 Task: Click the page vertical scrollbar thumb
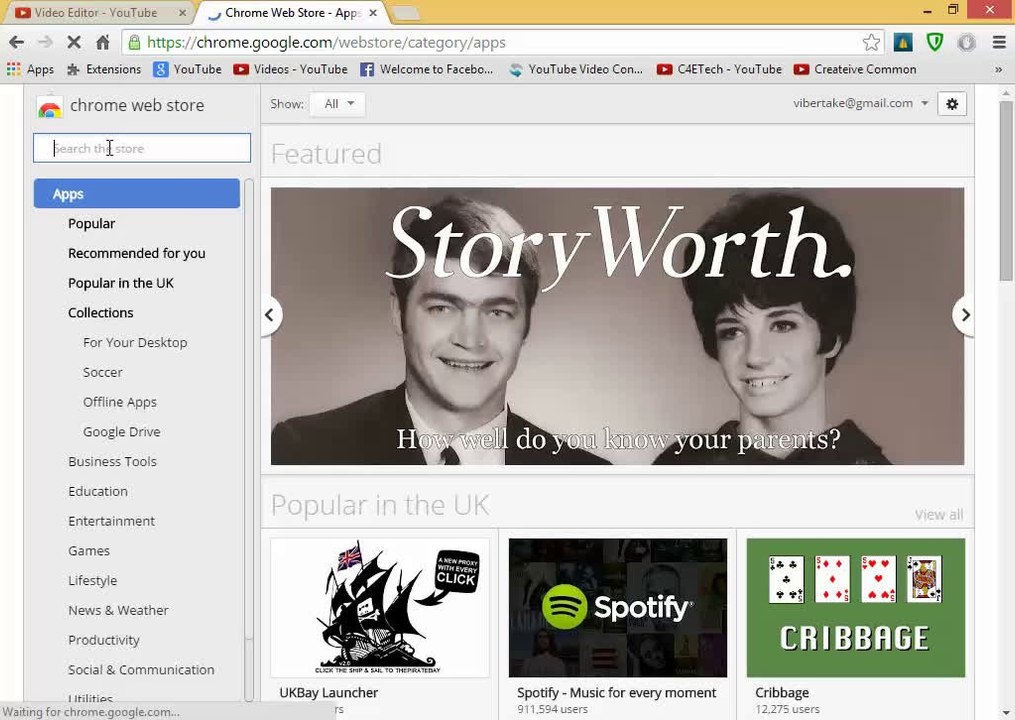(x=1005, y=191)
